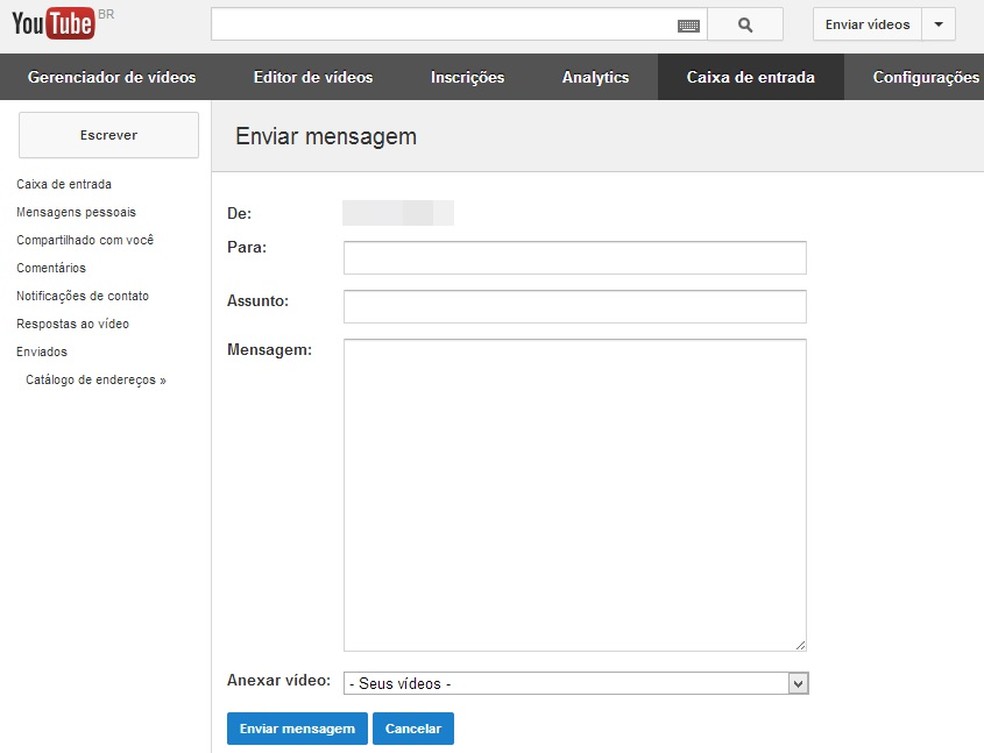Select the Configurações tab
Screen dimensions: 984x753
point(925,77)
